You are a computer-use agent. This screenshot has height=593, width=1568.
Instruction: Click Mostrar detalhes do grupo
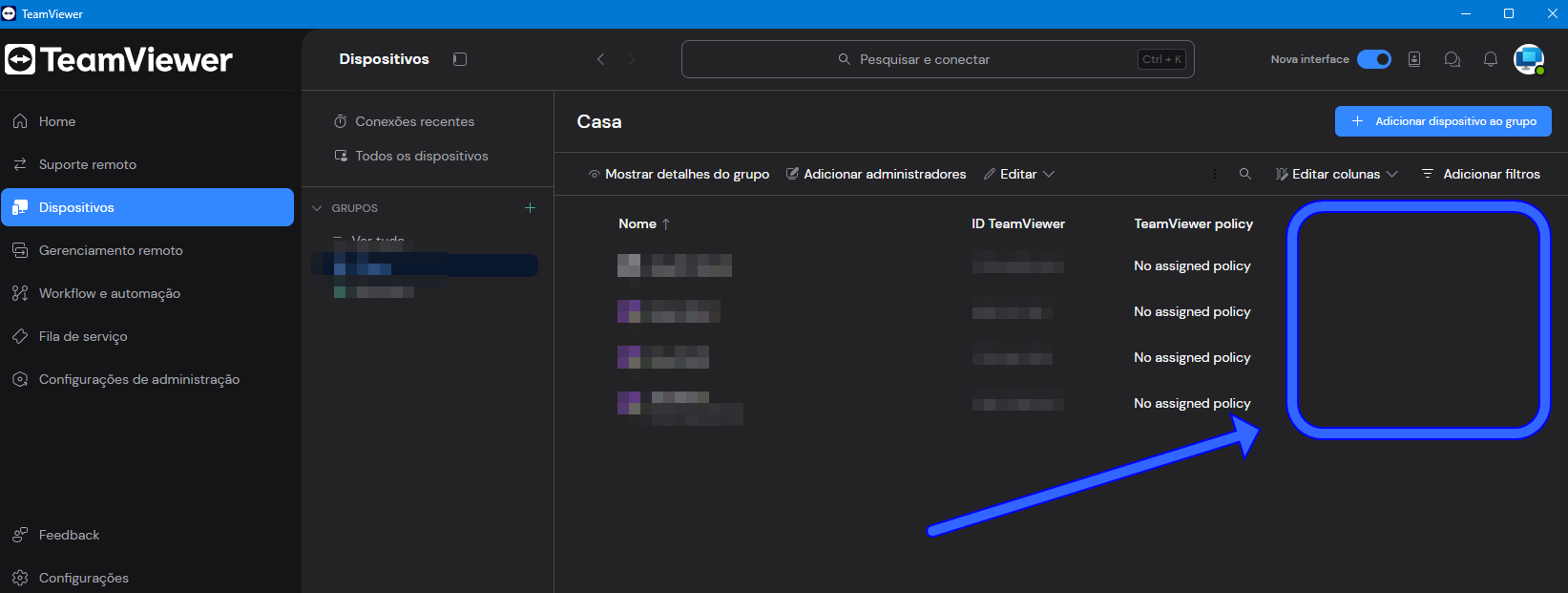click(x=679, y=174)
